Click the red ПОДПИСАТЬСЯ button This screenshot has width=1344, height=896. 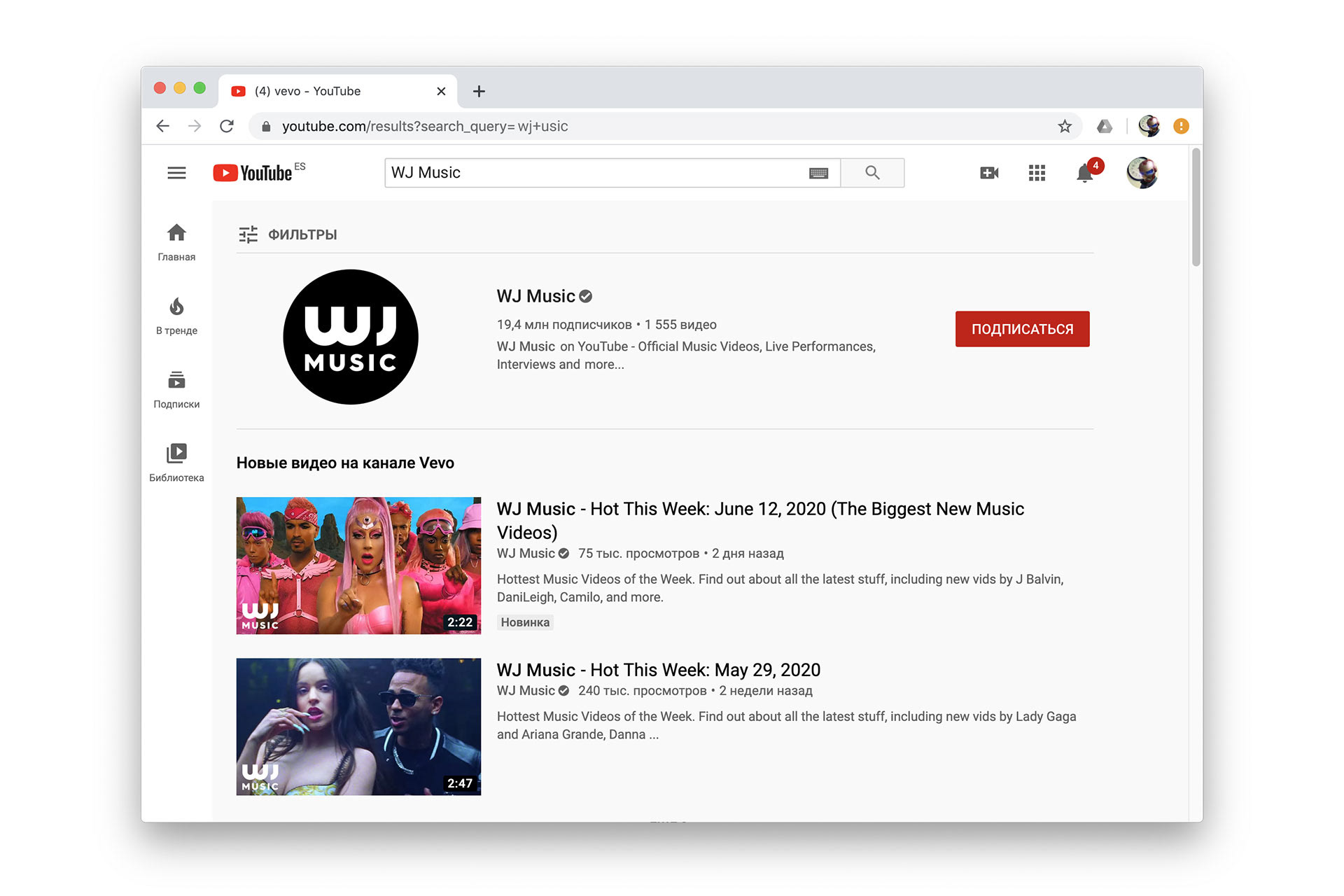click(1022, 329)
